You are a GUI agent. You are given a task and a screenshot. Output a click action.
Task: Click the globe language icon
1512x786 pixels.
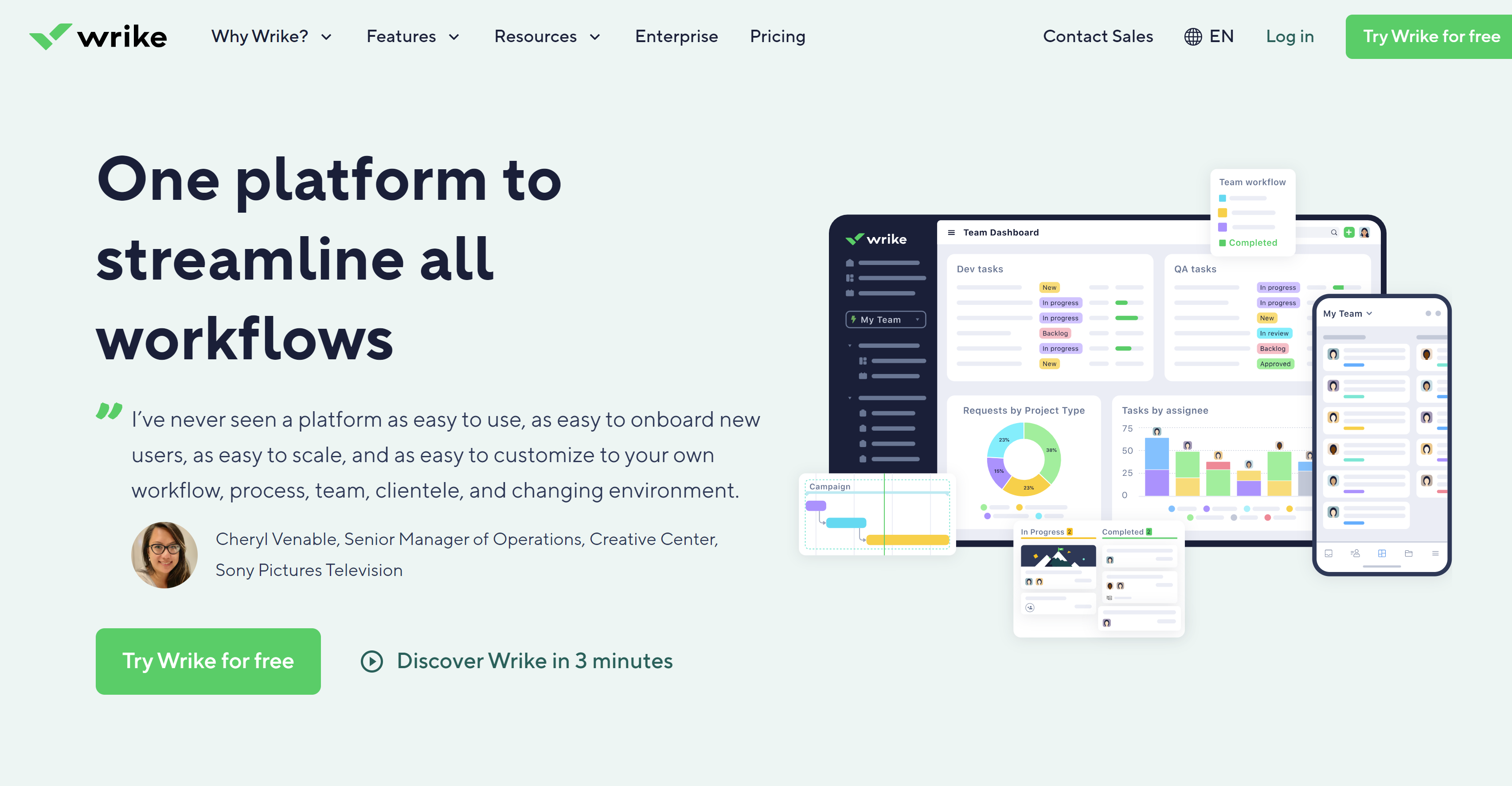(1193, 36)
